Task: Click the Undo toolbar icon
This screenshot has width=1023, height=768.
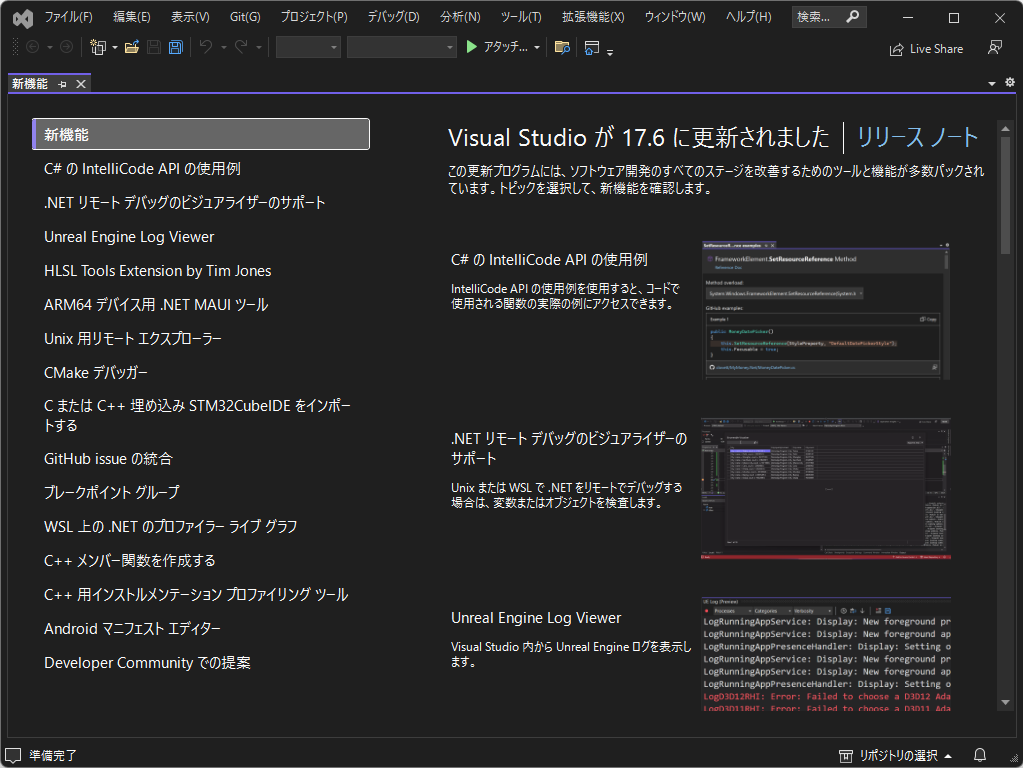Action: click(x=205, y=47)
